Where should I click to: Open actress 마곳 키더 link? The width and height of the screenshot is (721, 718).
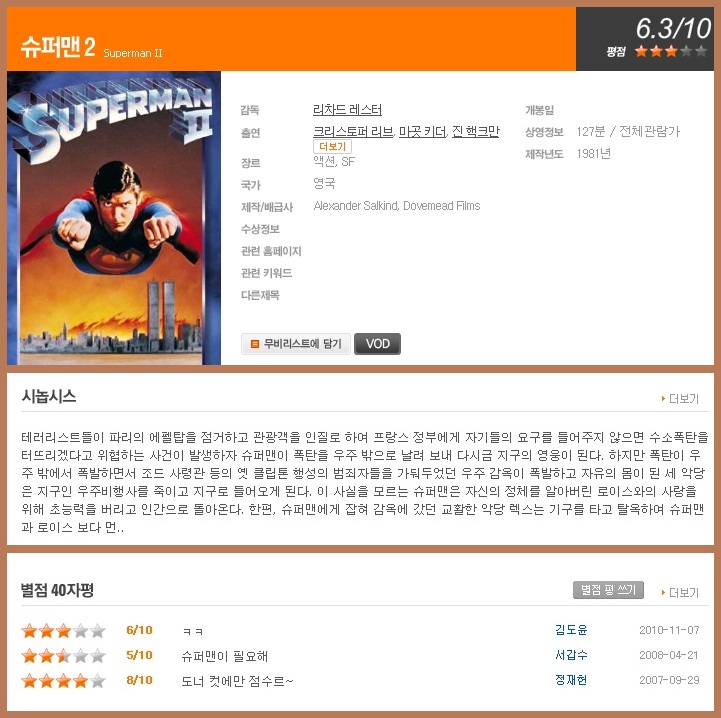pos(422,132)
